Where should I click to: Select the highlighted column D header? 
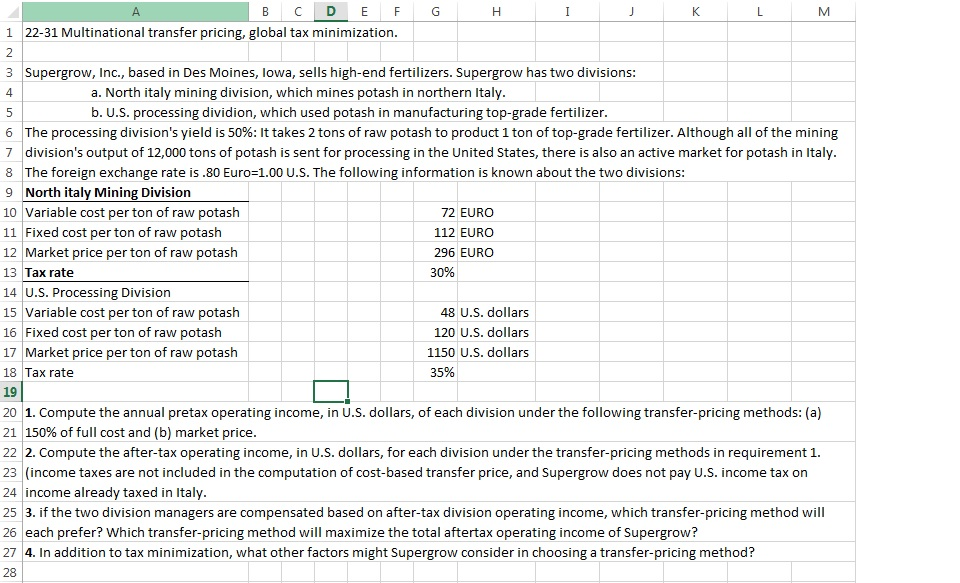[330, 12]
